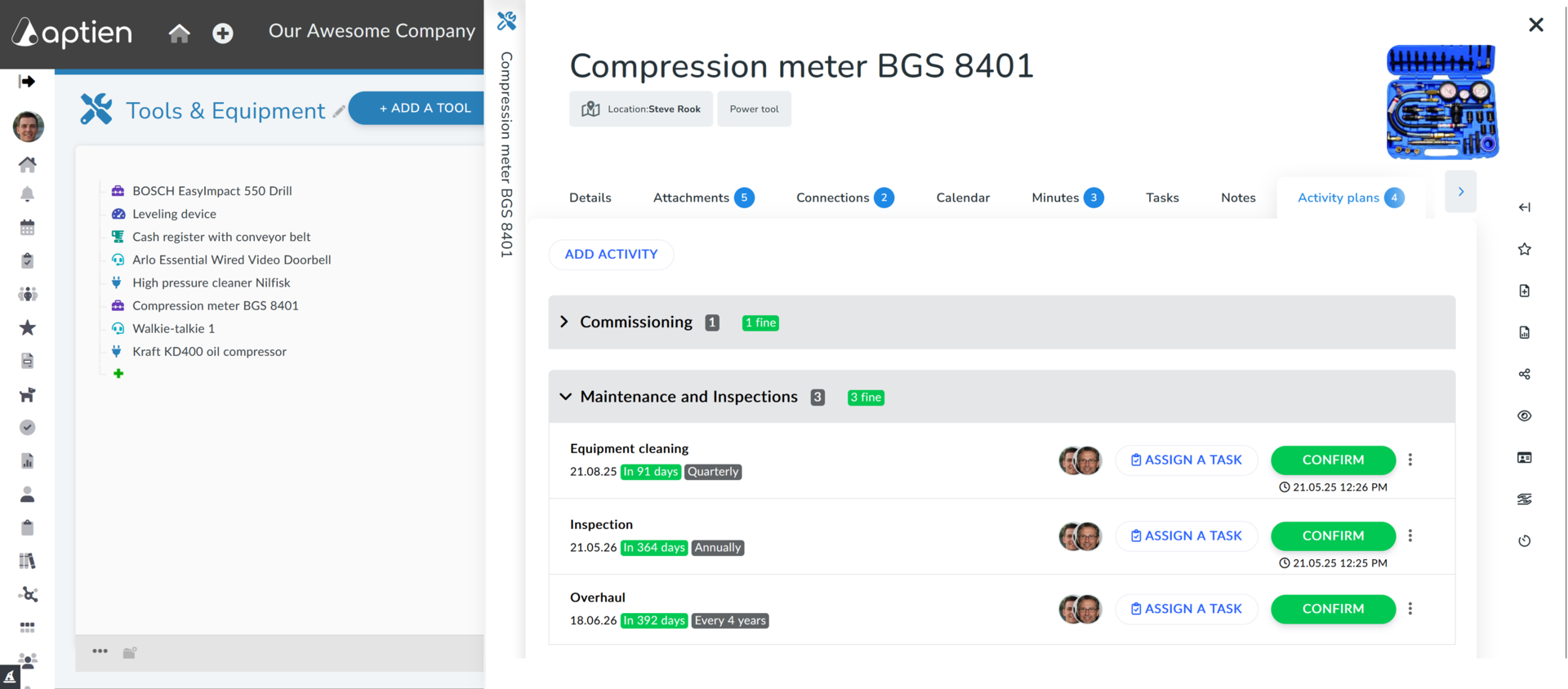Image resolution: width=1568 pixels, height=689 pixels.
Task: Click Equipment cleaning assignee avatars
Action: click(1080, 460)
